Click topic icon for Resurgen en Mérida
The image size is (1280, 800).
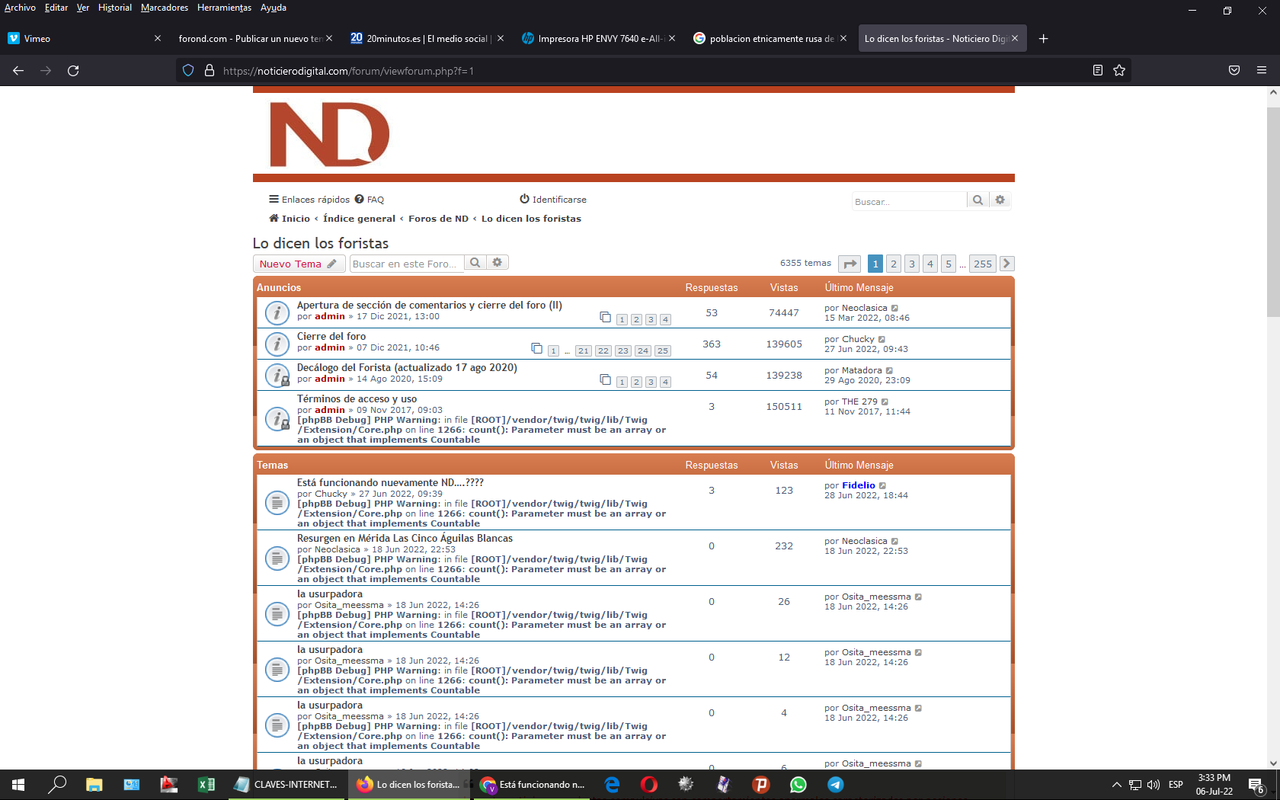click(x=277, y=558)
